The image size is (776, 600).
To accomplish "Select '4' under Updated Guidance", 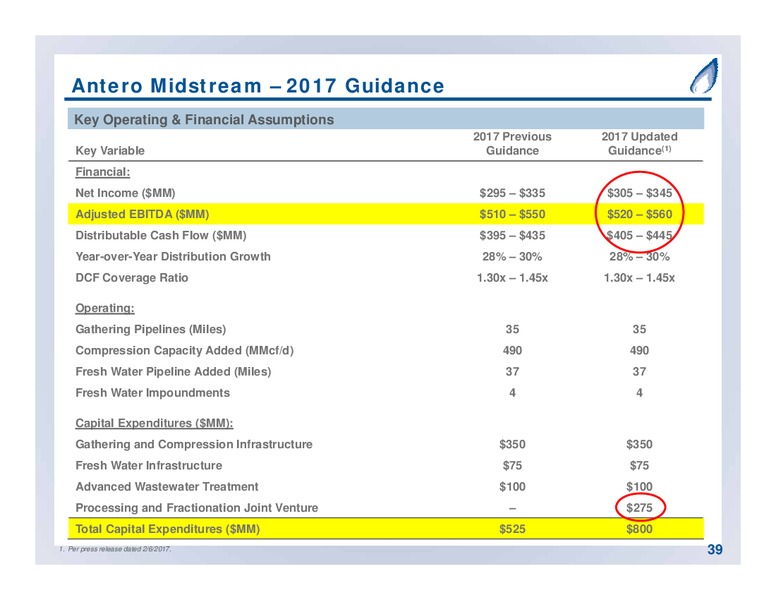I will click(639, 393).
